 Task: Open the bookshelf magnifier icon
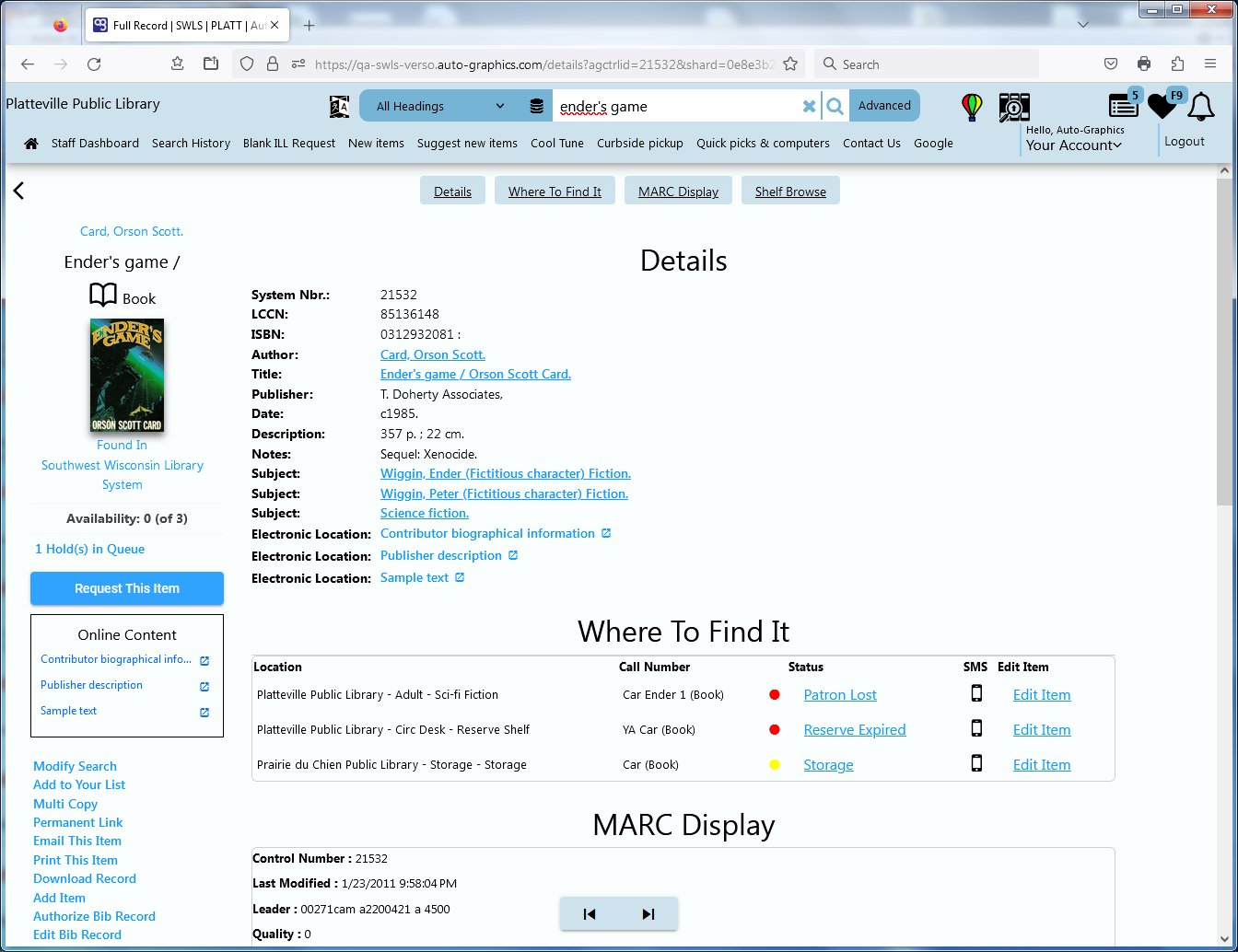pyautogui.click(x=1014, y=107)
